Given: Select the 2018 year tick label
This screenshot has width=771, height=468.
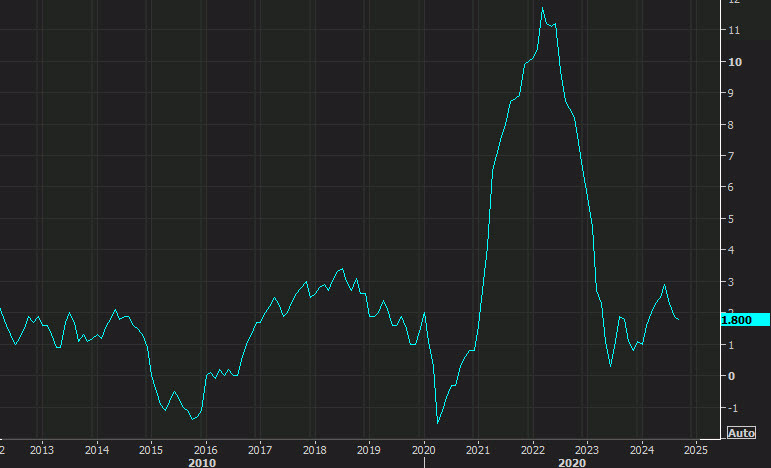Looking at the screenshot, I should (315, 450).
